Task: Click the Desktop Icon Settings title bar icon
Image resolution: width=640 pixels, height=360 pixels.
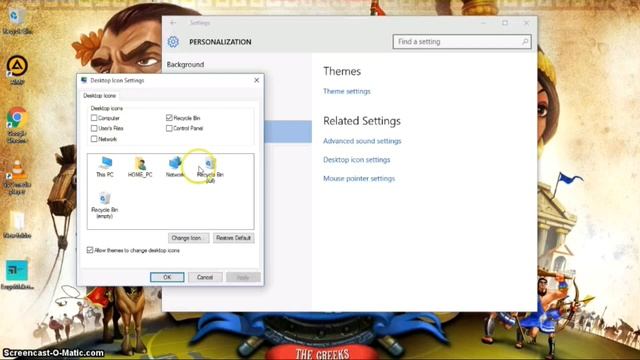Action: click(84, 80)
